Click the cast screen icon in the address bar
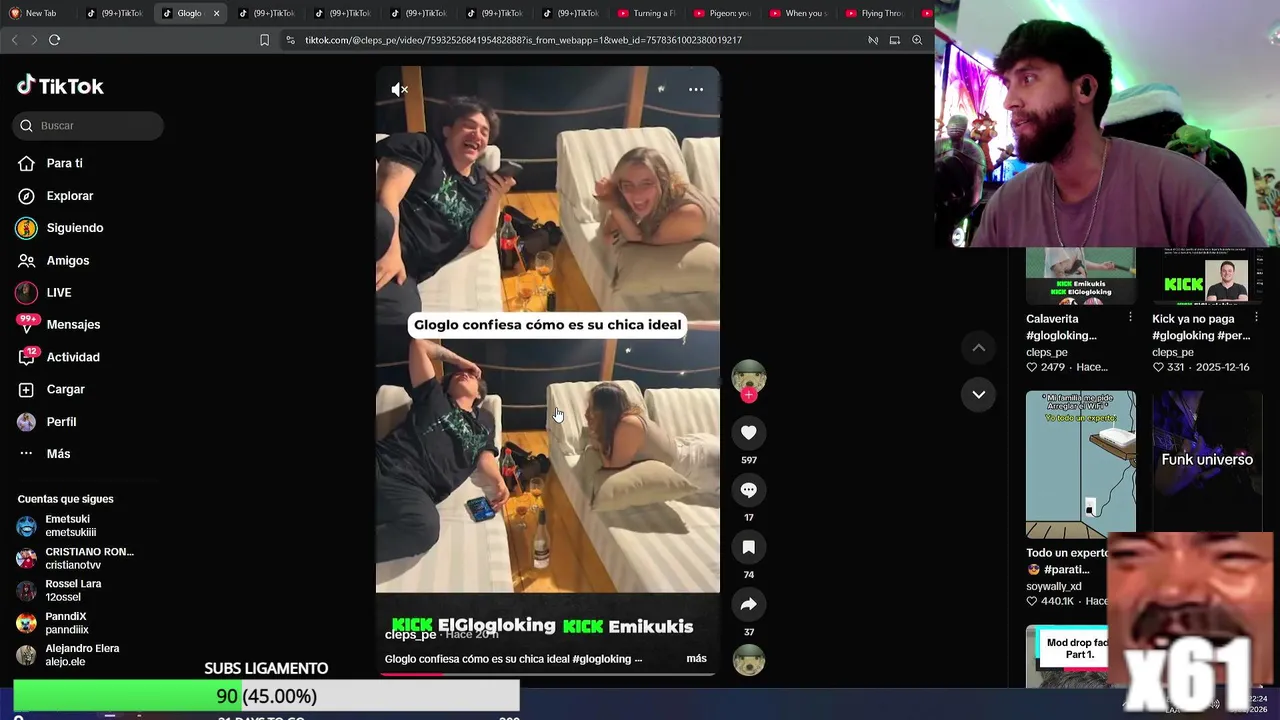Image resolution: width=1280 pixels, height=720 pixels. pos(895,40)
